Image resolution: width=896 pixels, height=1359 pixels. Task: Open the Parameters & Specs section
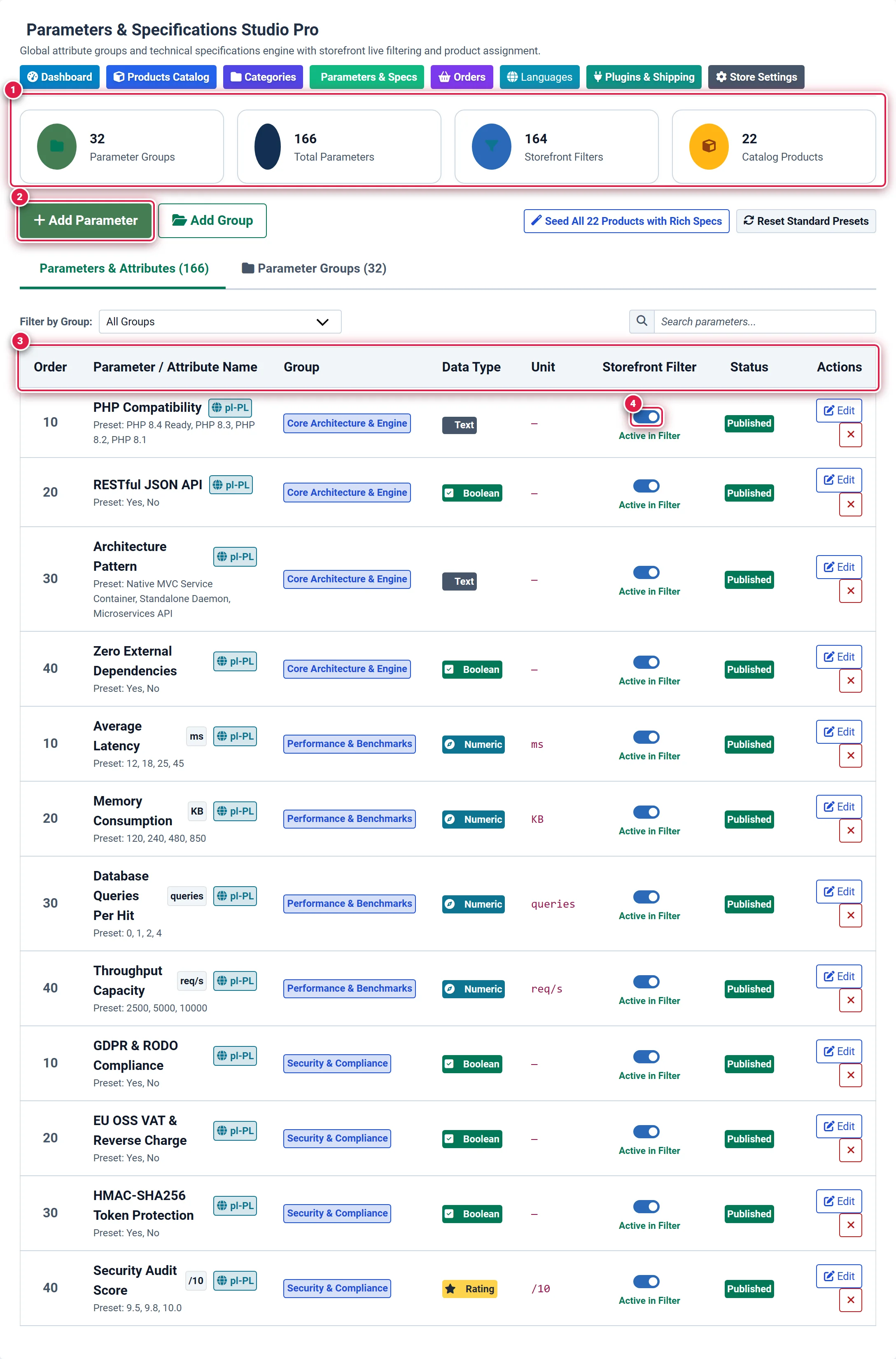[367, 77]
